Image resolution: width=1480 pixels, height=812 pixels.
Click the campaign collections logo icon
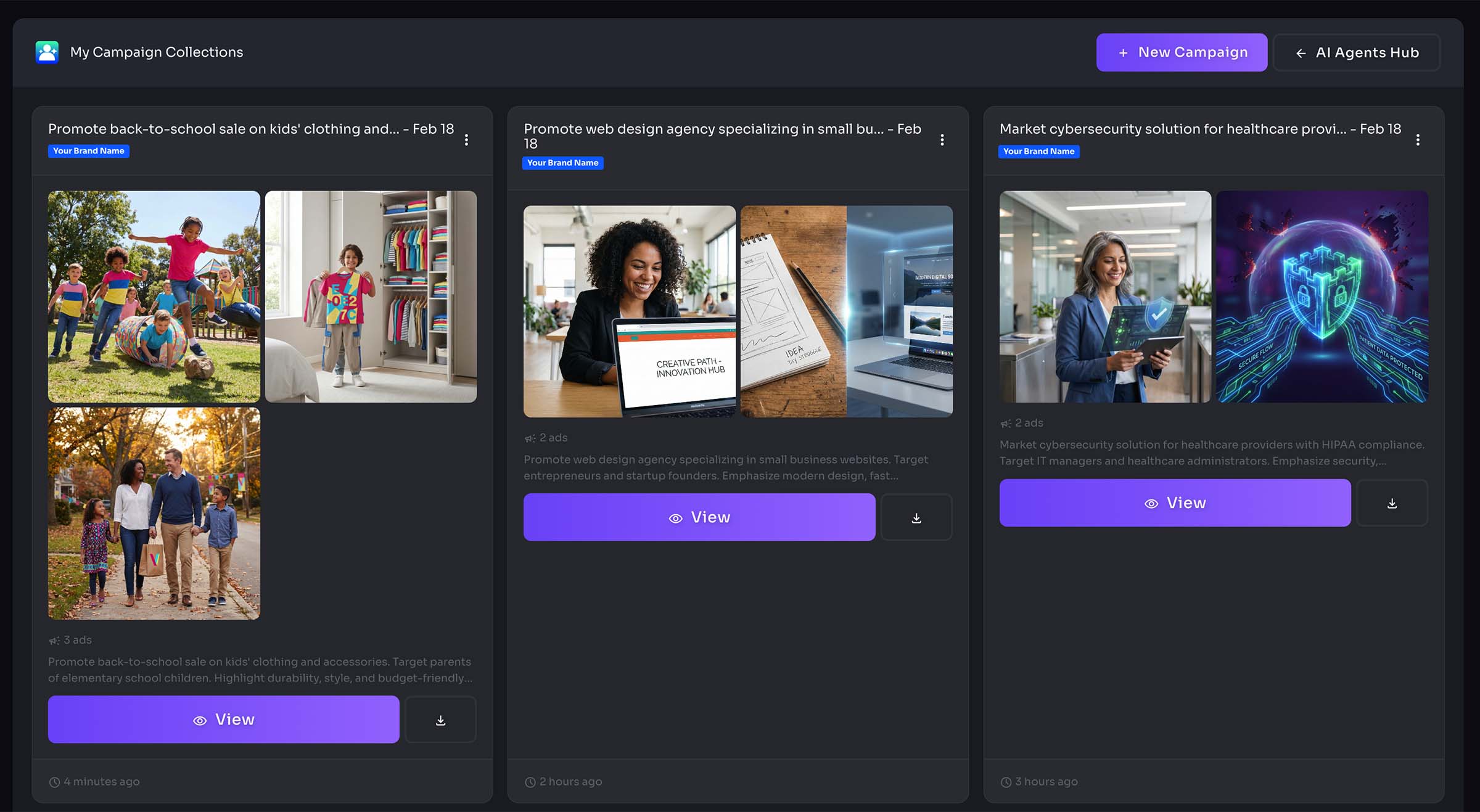click(47, 52)
